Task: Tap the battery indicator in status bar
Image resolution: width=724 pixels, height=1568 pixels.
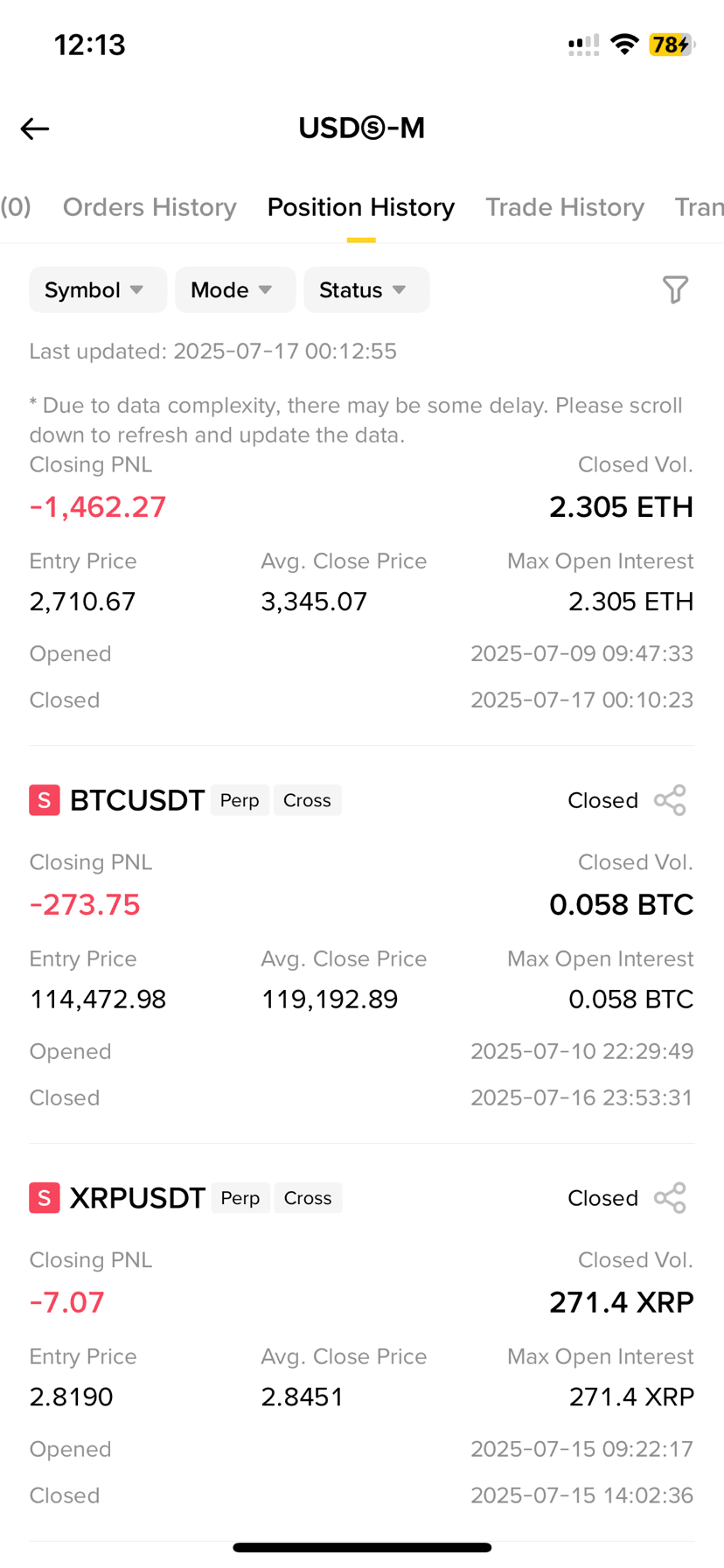Action: [x=671, y=44]
